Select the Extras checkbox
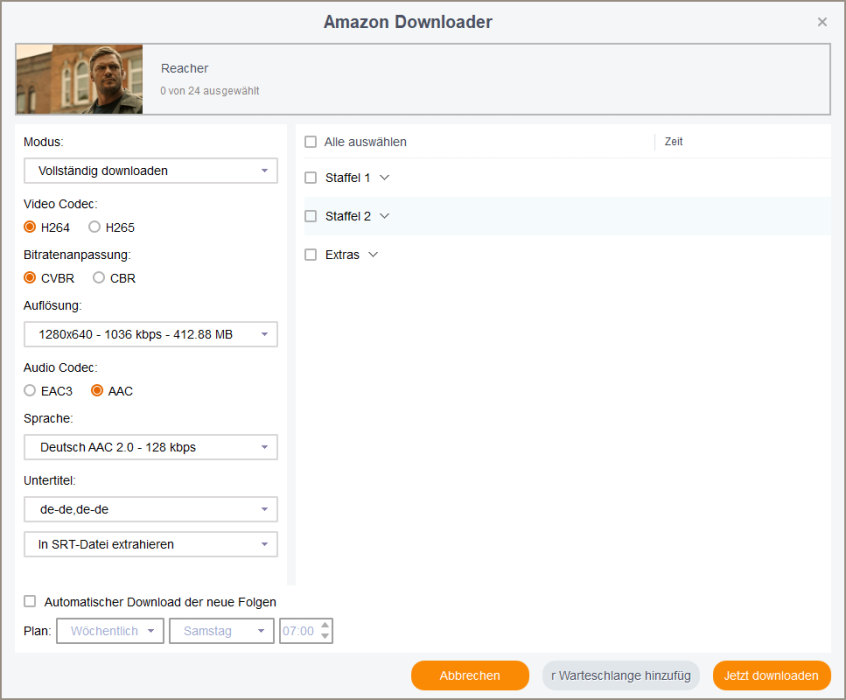846x700 pixels. pos(311,254)
